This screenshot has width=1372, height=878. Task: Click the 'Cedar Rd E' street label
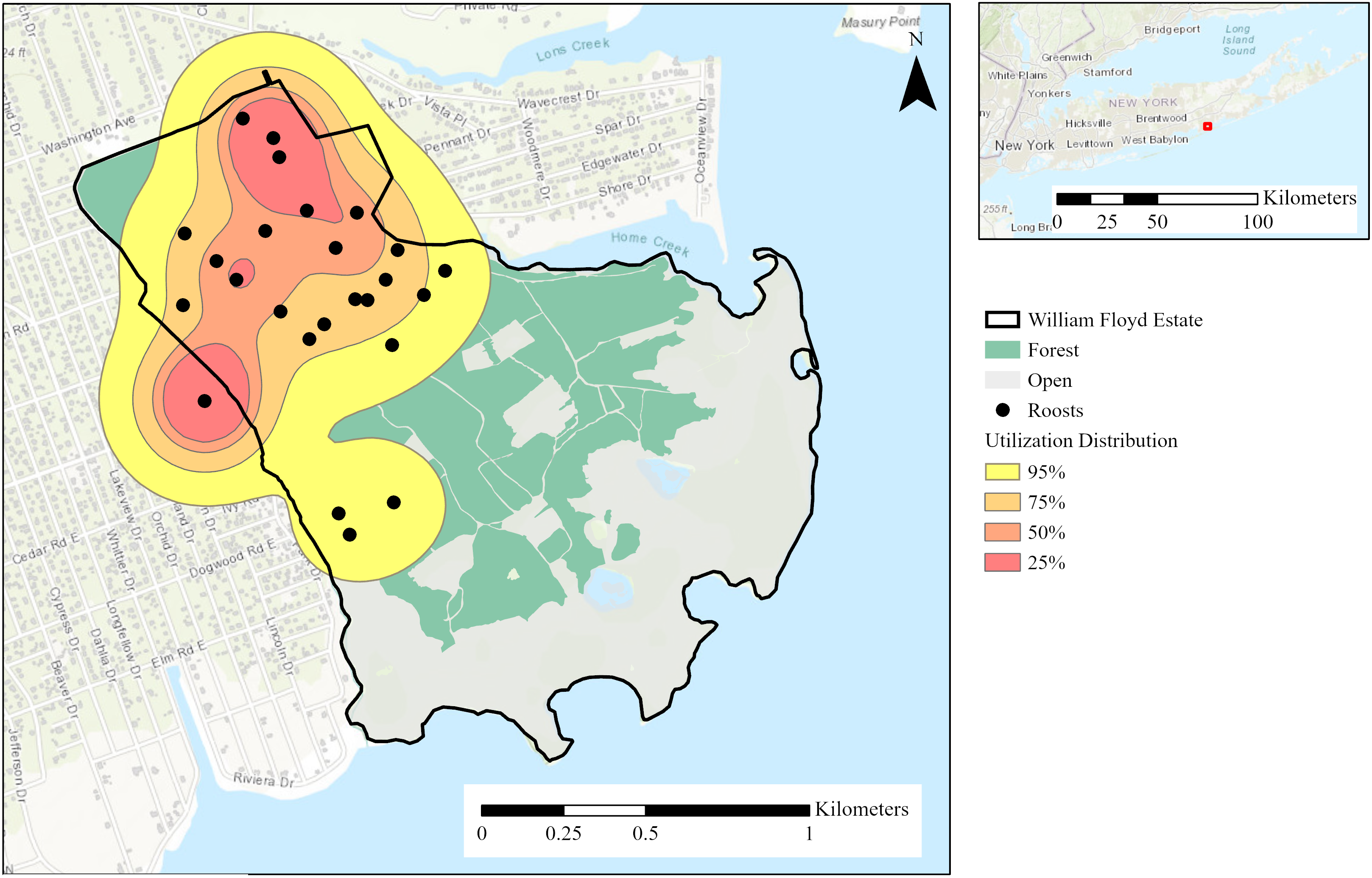[x=46, y=548]
